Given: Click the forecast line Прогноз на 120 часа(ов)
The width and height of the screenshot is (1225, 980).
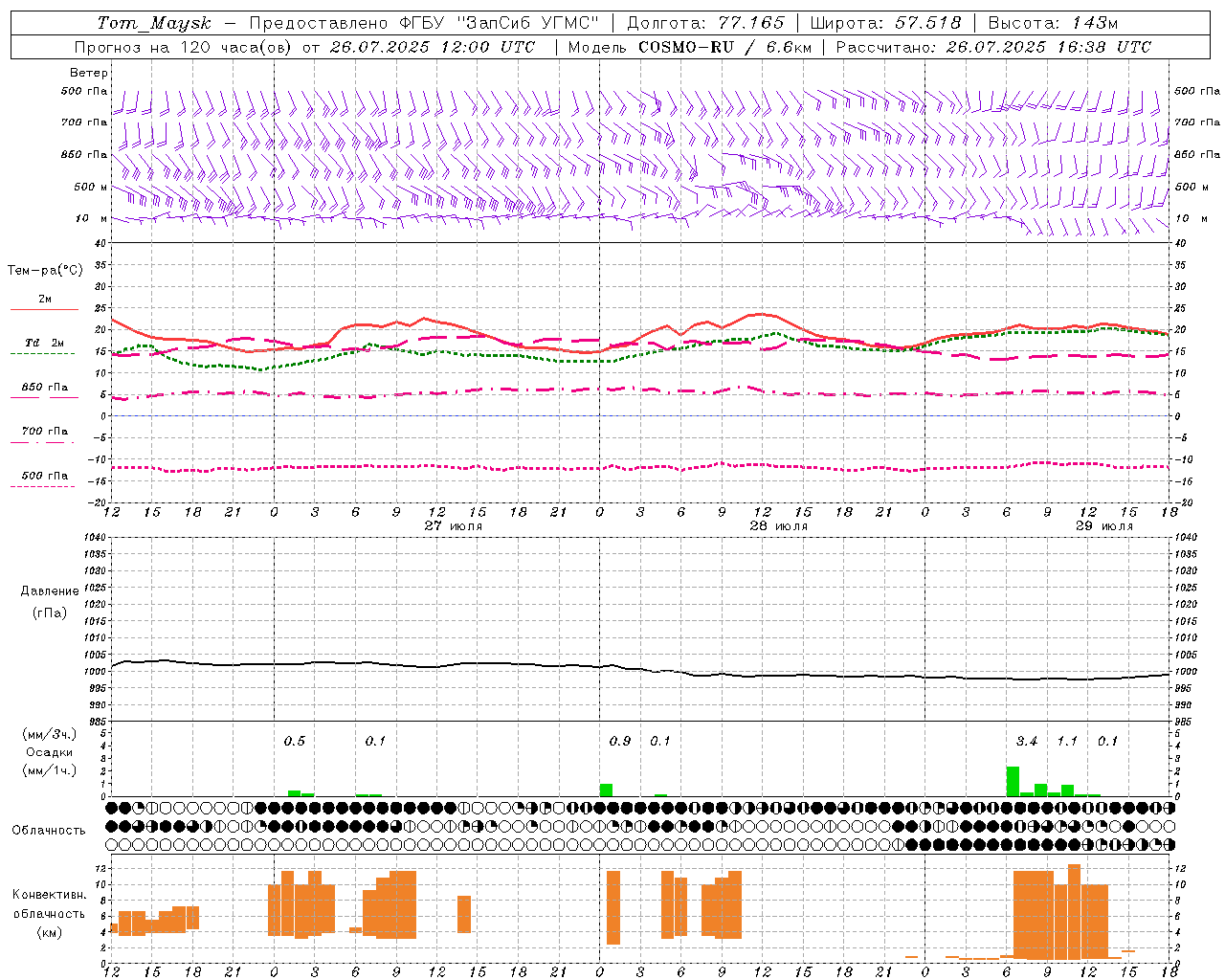Looking at the screenshot, I should pyautogui.click(x=184, y=47).
